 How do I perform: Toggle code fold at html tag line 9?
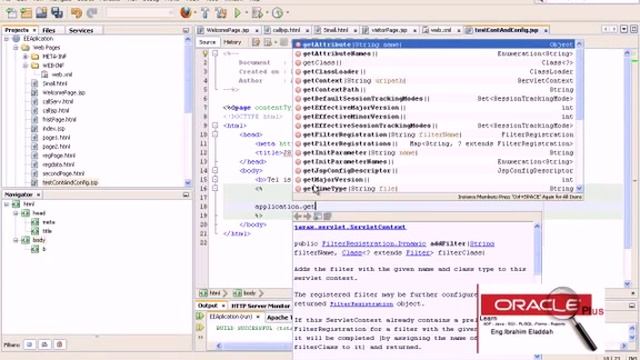coord(215,125)
